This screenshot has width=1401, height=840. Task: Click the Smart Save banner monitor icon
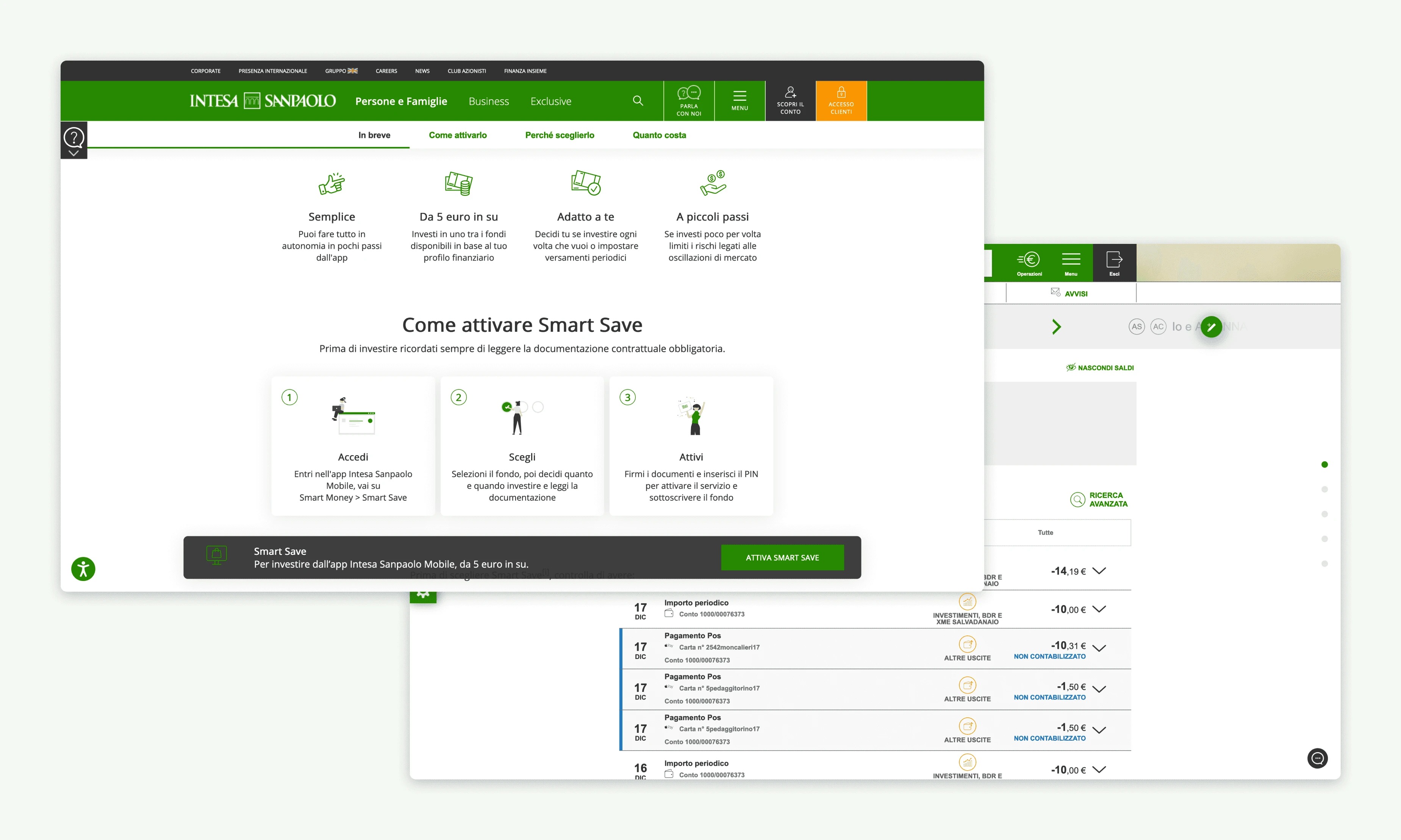coord(217,555)
